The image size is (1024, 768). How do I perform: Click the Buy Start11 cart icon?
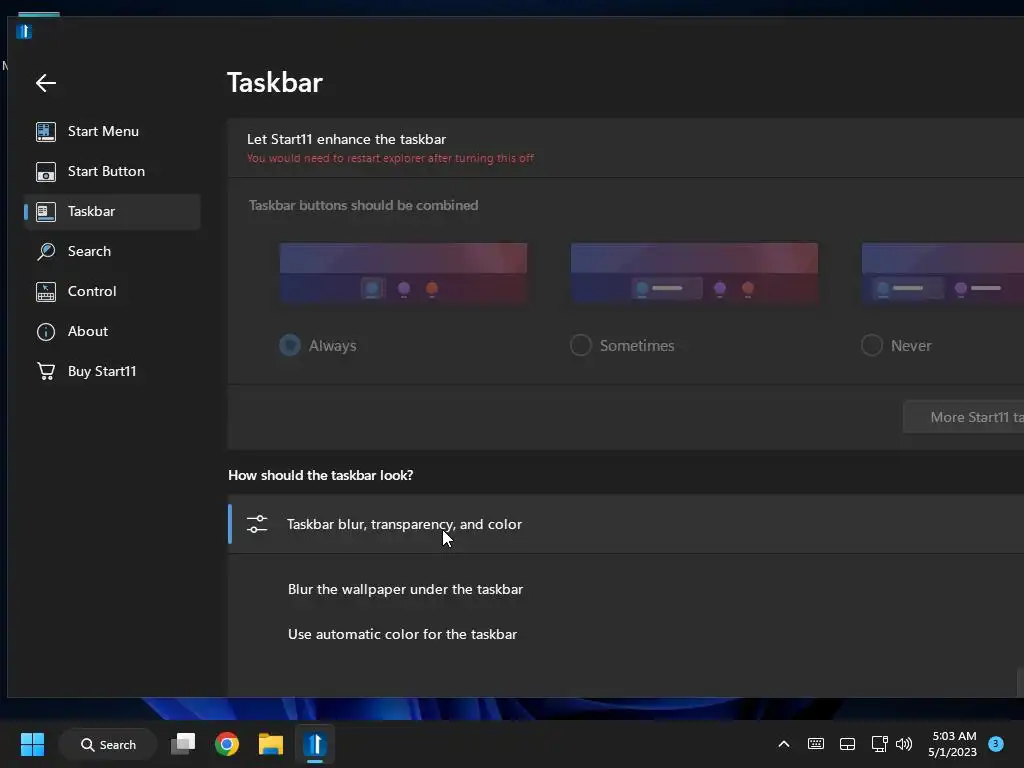46,371
